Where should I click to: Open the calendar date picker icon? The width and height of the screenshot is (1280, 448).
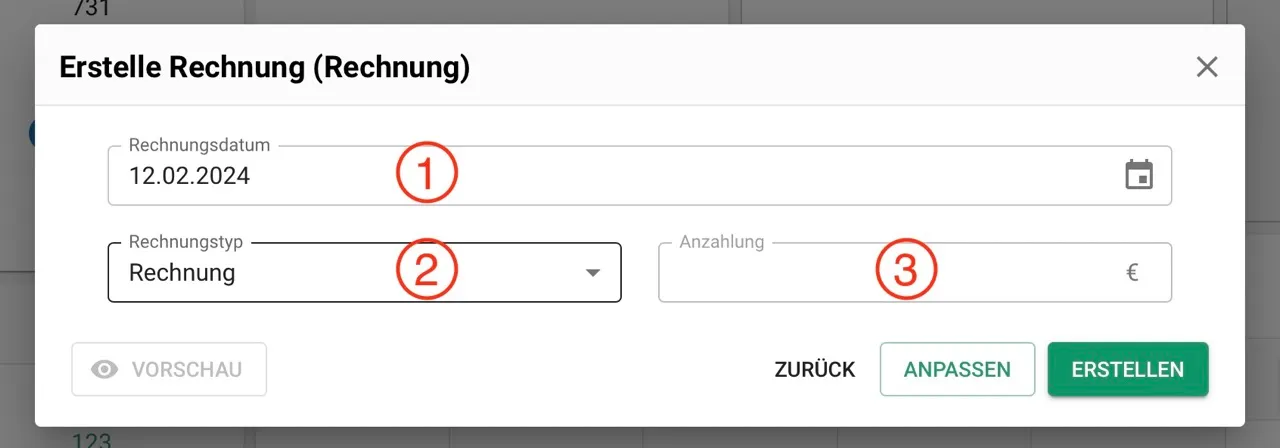click(x=1139, y=175)
